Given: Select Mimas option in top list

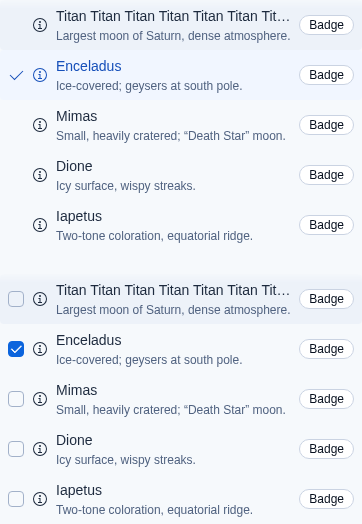Looking at the screenshot, I should (x=181, y=125).
